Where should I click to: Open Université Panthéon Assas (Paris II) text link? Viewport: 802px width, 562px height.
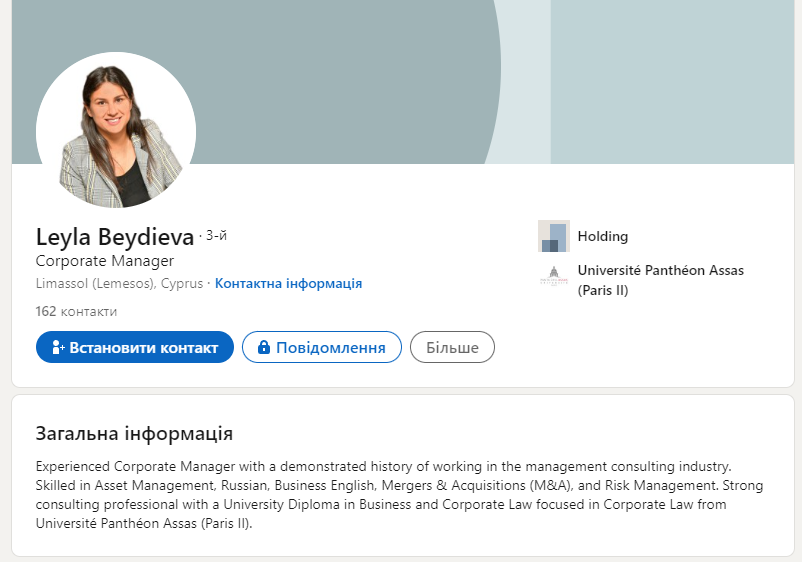(x=660, y=280)
